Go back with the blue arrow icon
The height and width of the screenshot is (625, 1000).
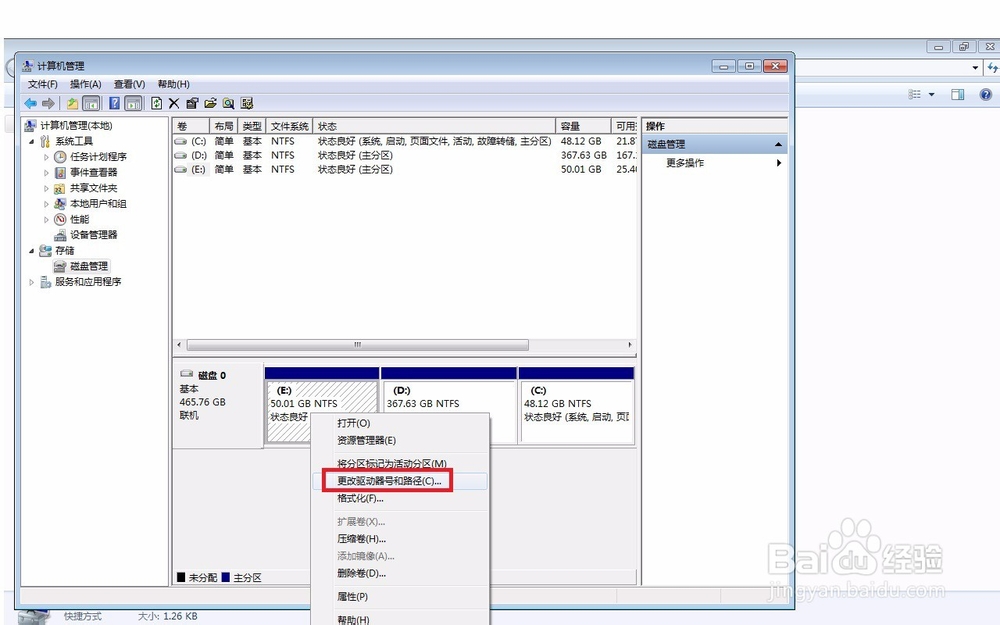pyautogui.click(x=30, y=103)
